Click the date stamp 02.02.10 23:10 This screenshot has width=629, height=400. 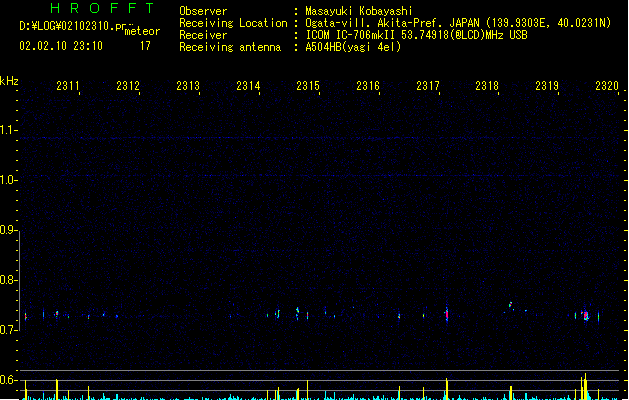[x=61, y=46]
